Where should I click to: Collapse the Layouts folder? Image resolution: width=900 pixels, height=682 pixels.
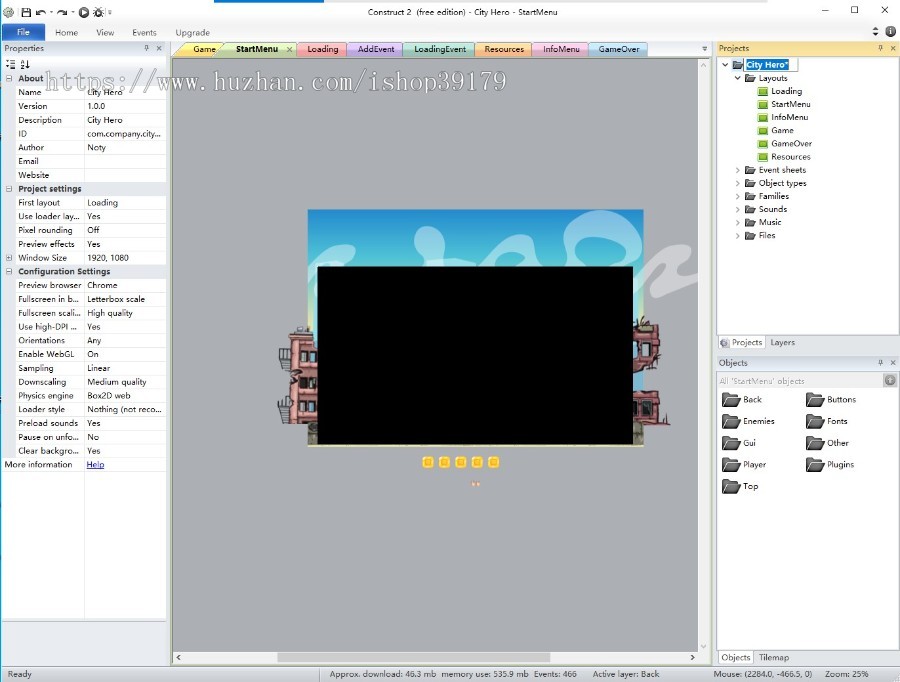tap(738, 78)
